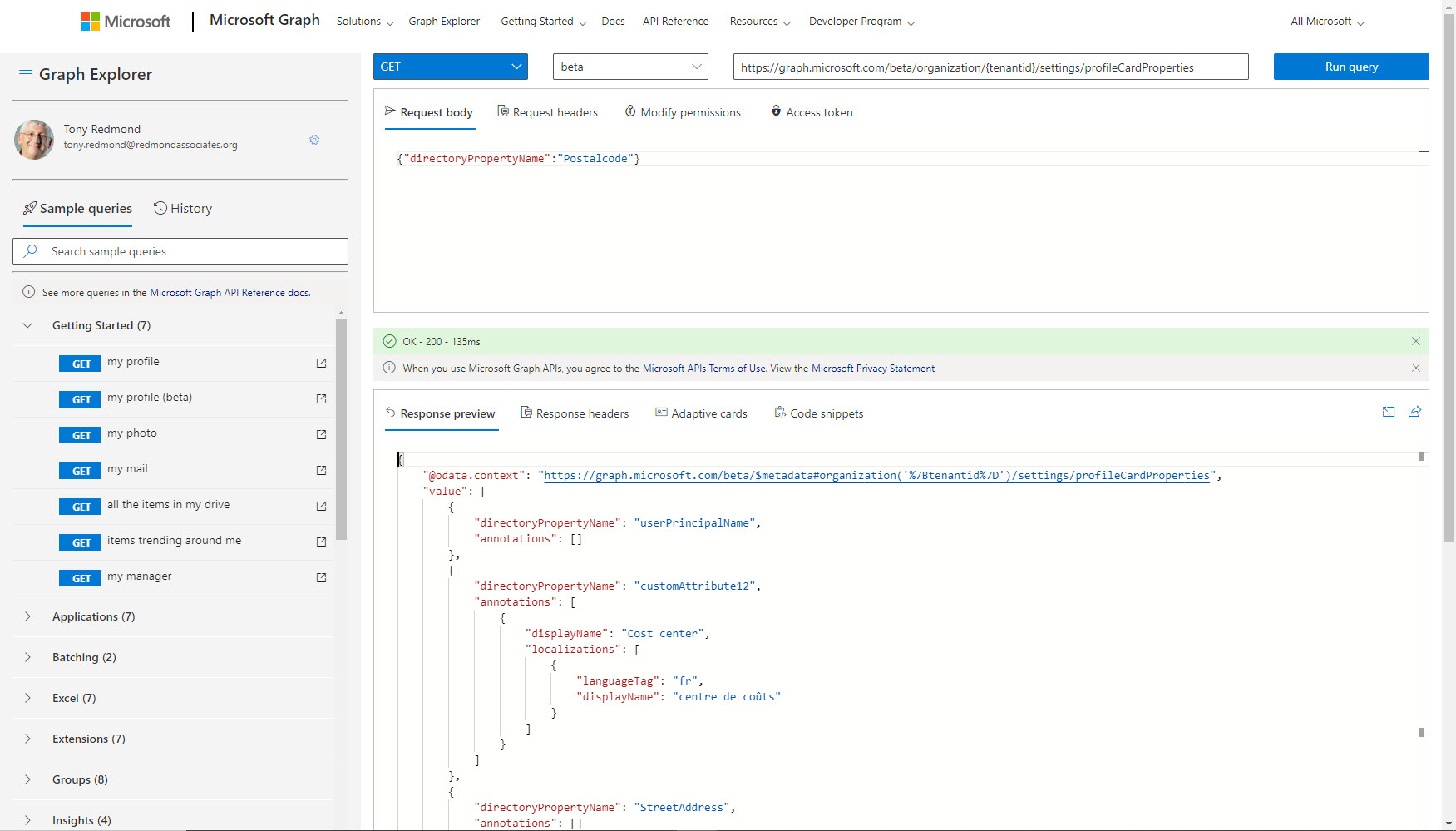
Task: Switch to the Code snippets tab
Action: tap(819, 413)
